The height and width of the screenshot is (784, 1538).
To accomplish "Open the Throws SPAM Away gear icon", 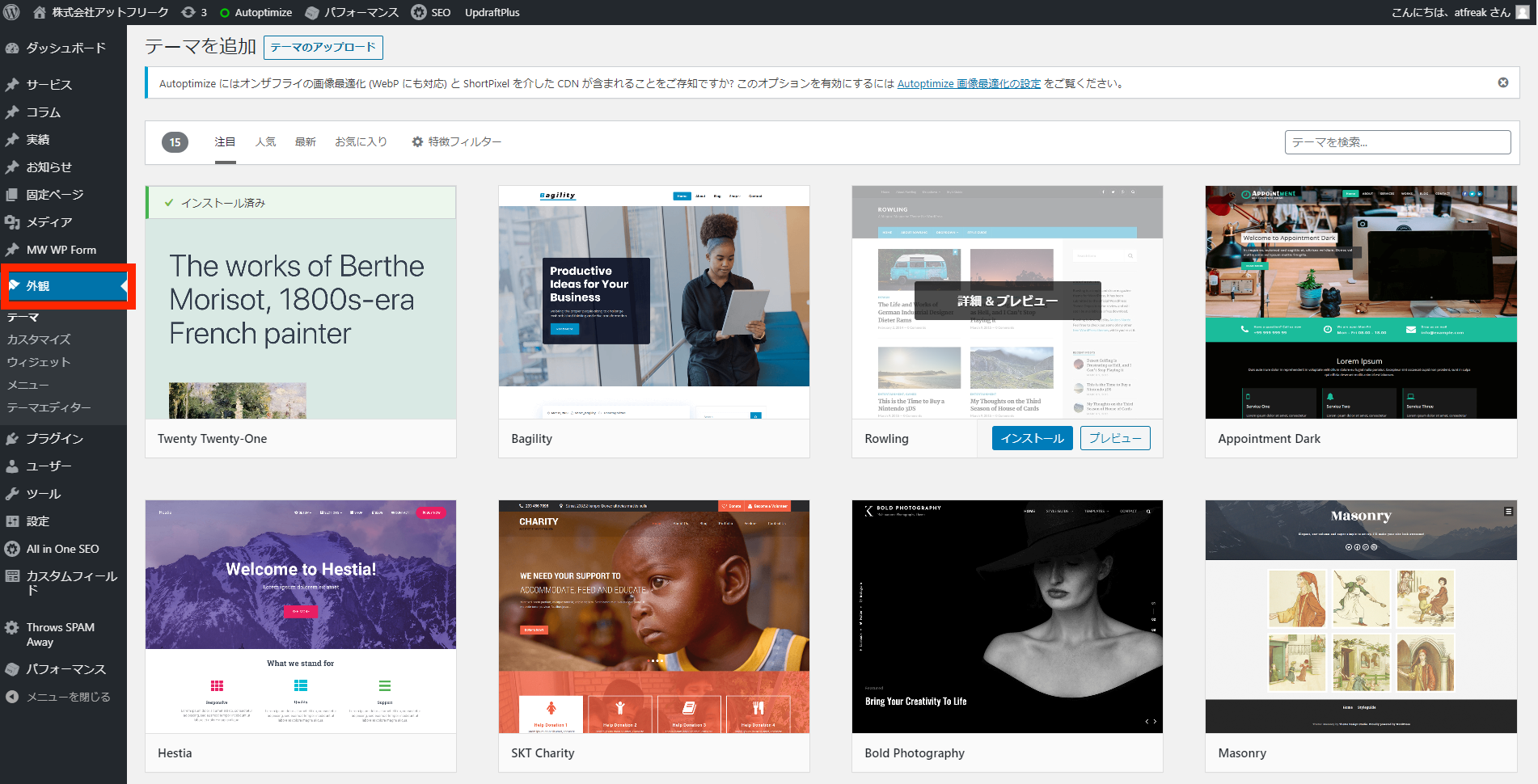I will 12,627.
